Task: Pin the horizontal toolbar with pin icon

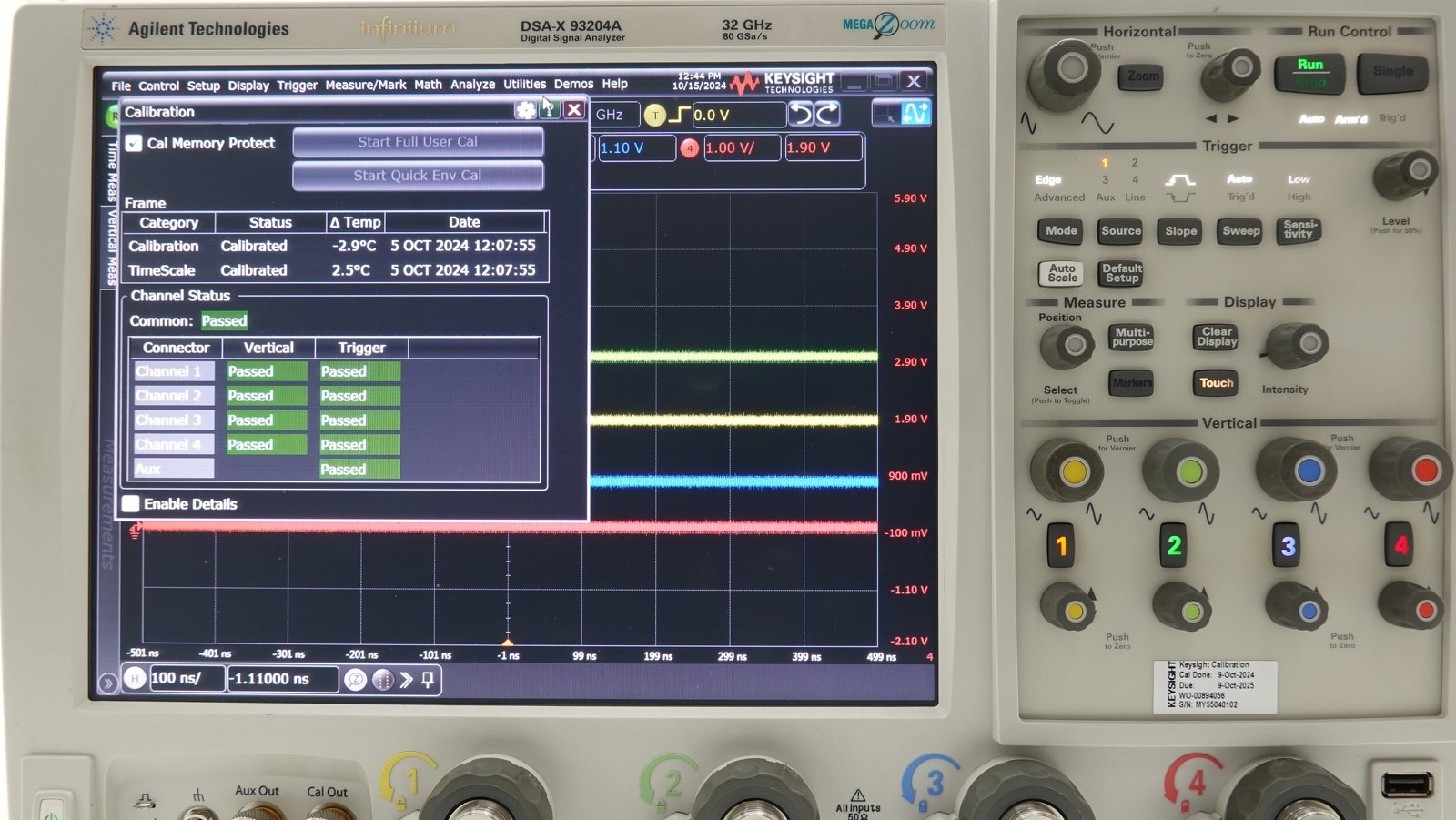Action: (428, 679)
